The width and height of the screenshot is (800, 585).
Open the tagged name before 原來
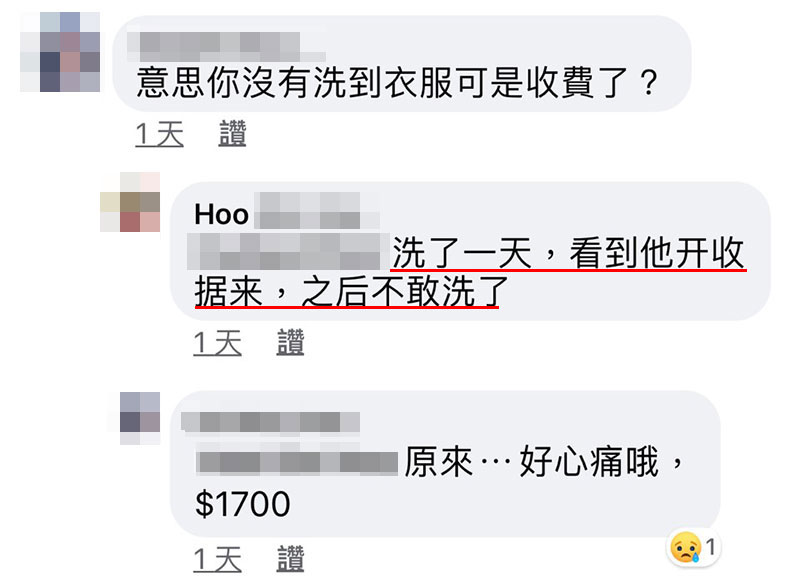tap(297, 463)
